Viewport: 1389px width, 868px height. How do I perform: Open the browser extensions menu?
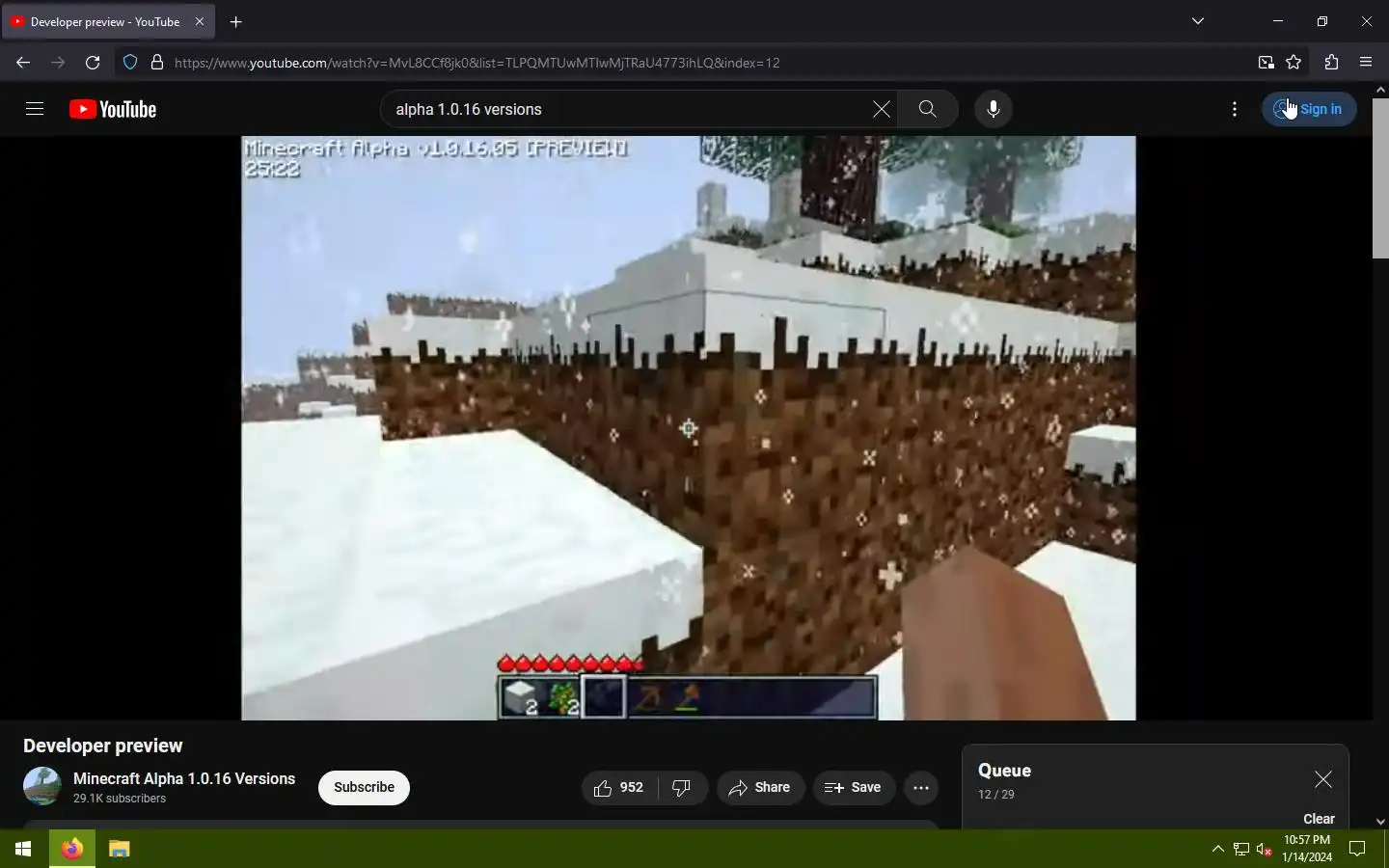[x=1332, y=63]
